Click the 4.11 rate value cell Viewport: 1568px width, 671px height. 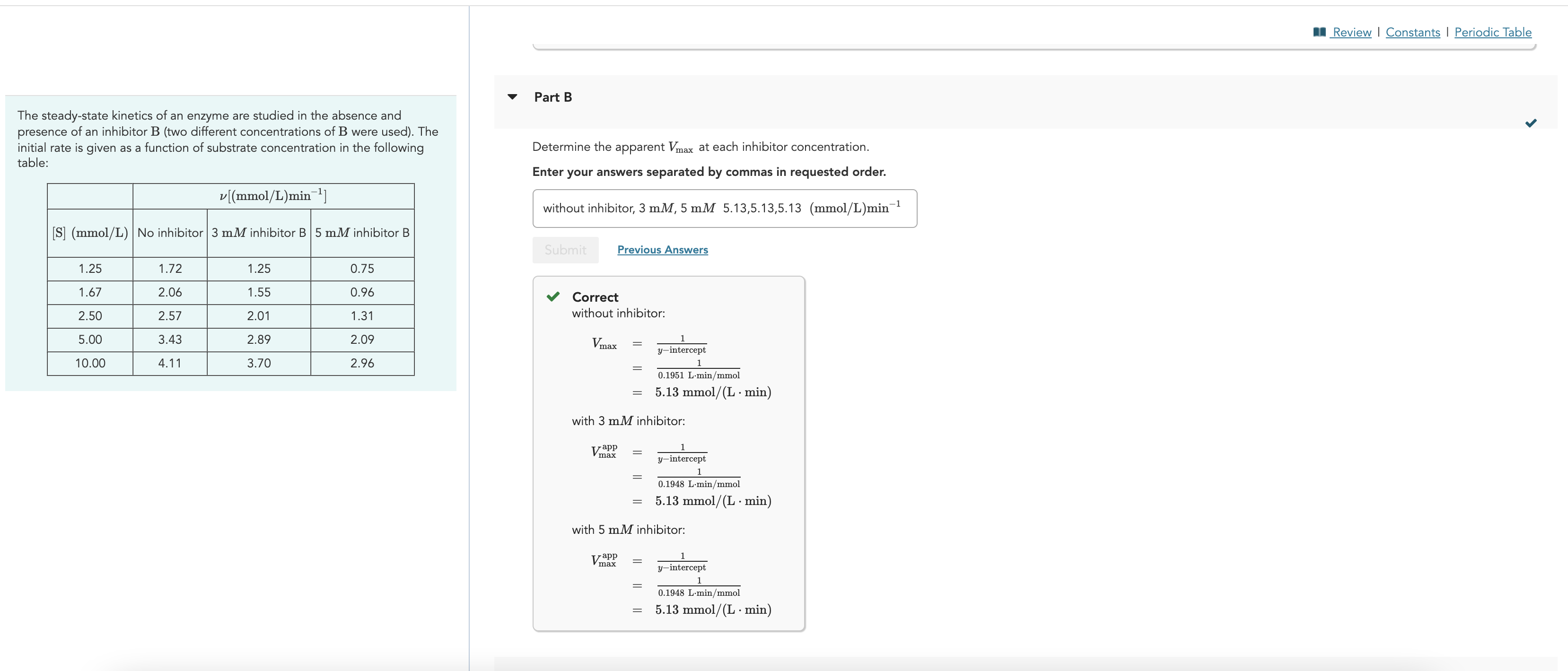coord(170,363)
